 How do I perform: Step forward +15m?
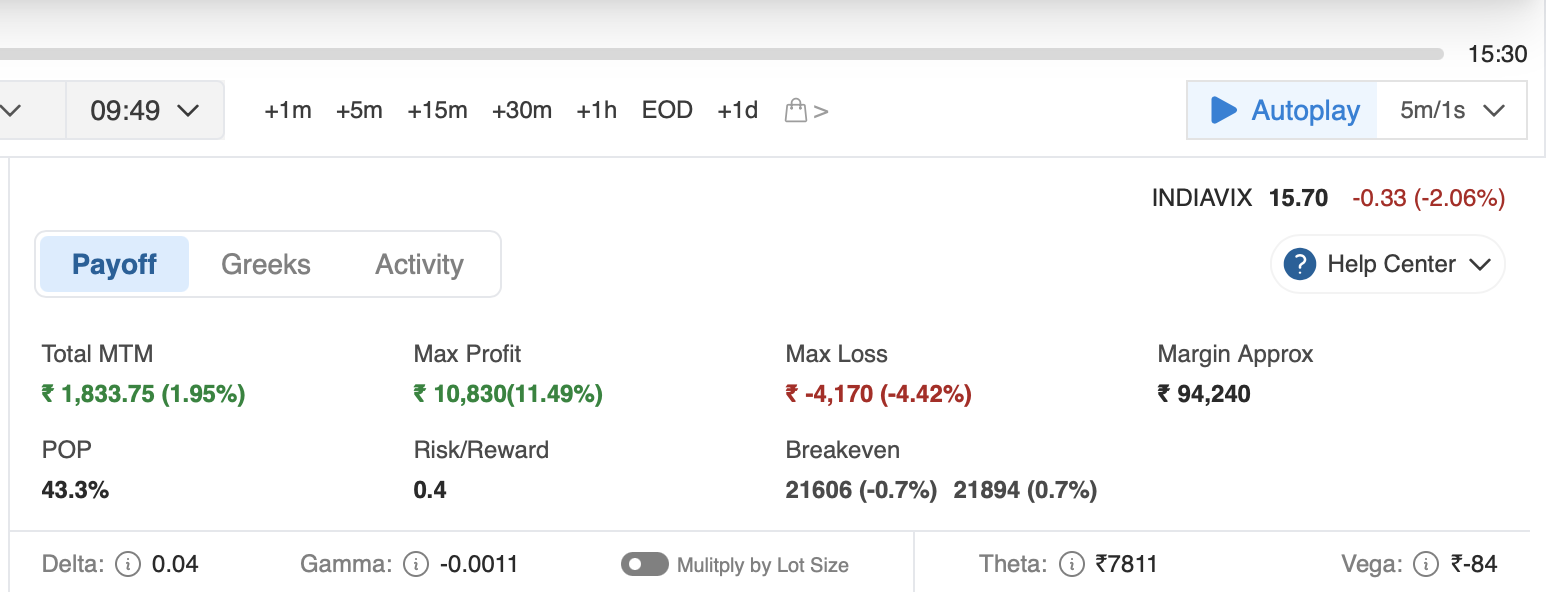[437, 110]
